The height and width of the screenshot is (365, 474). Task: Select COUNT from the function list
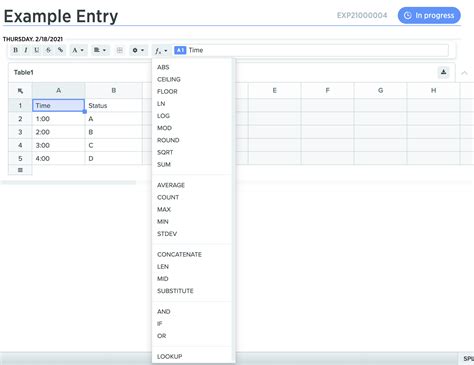[x=168, y=197]
